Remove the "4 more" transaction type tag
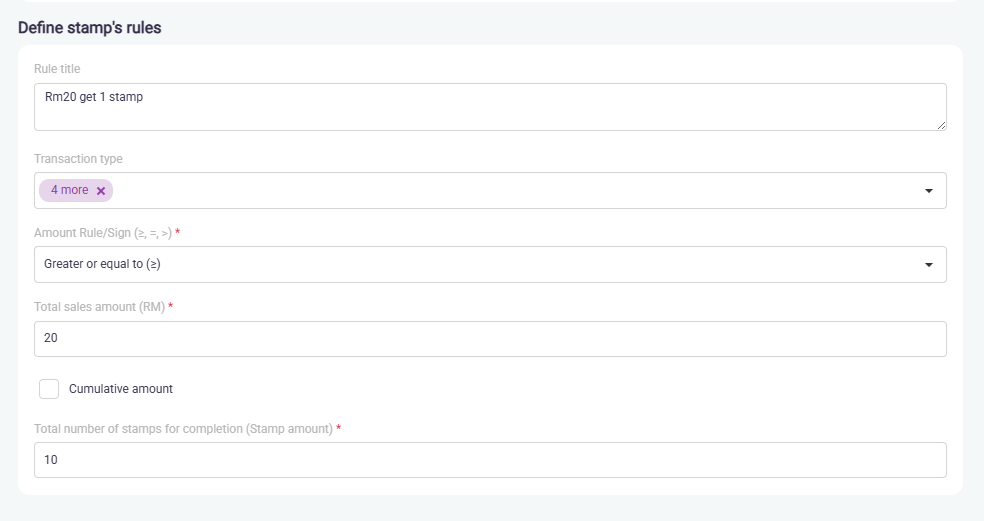The height and width of the screenshot is (521, 984). tap(101, 191)
